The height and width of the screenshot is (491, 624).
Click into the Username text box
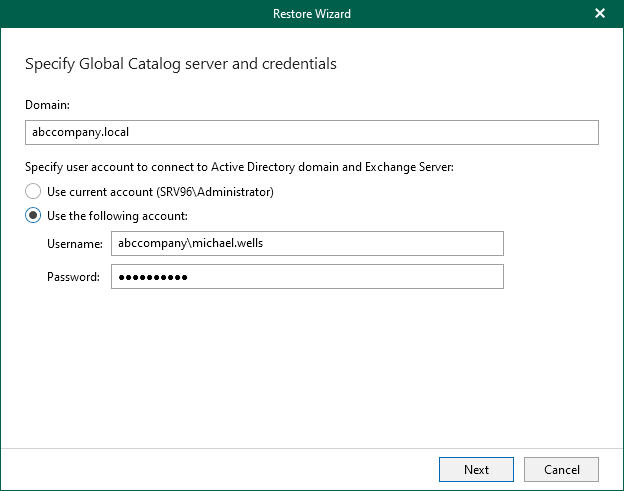coord(400,244)
